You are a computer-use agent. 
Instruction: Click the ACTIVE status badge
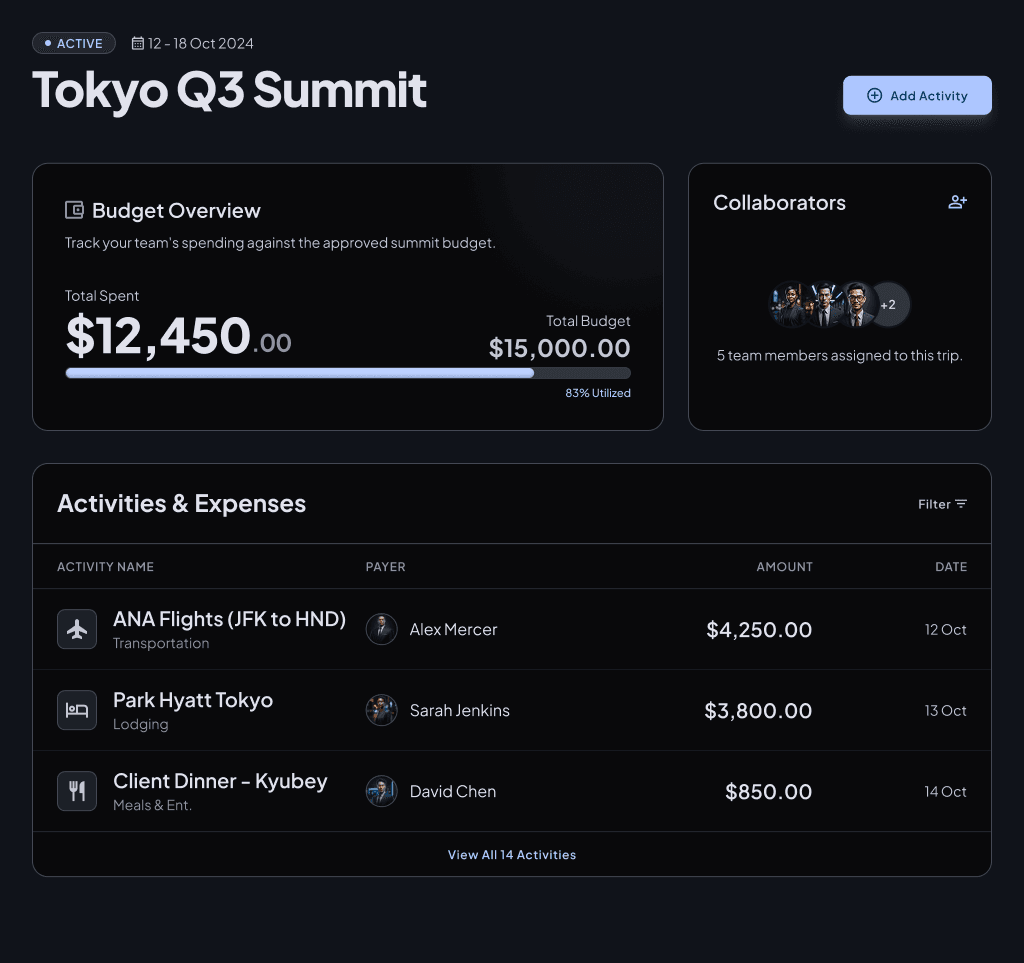pos(74,43)
